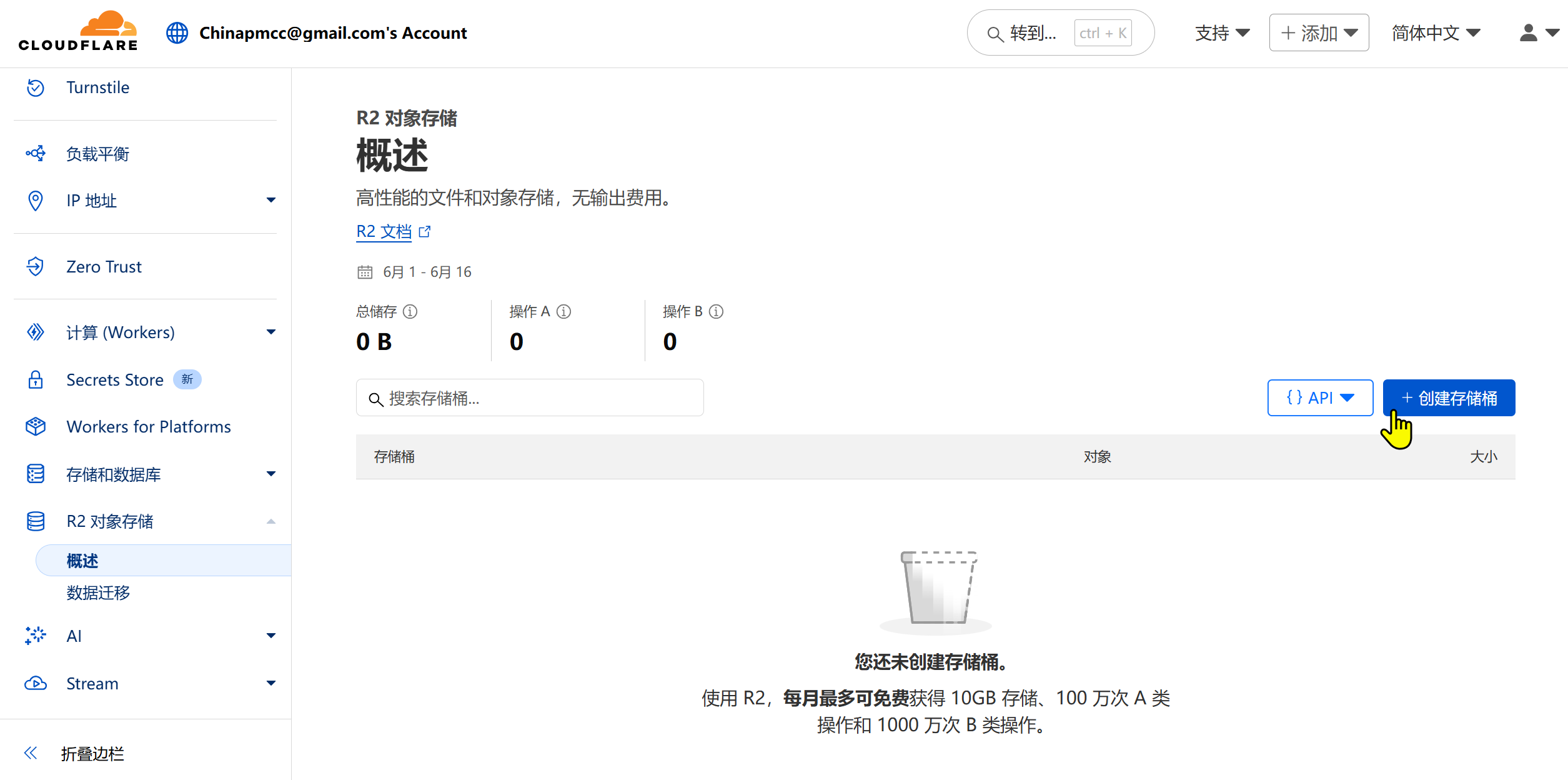Select 数据迁移 under R2 对象存储
1568x780 pixels.
point(99,592)
